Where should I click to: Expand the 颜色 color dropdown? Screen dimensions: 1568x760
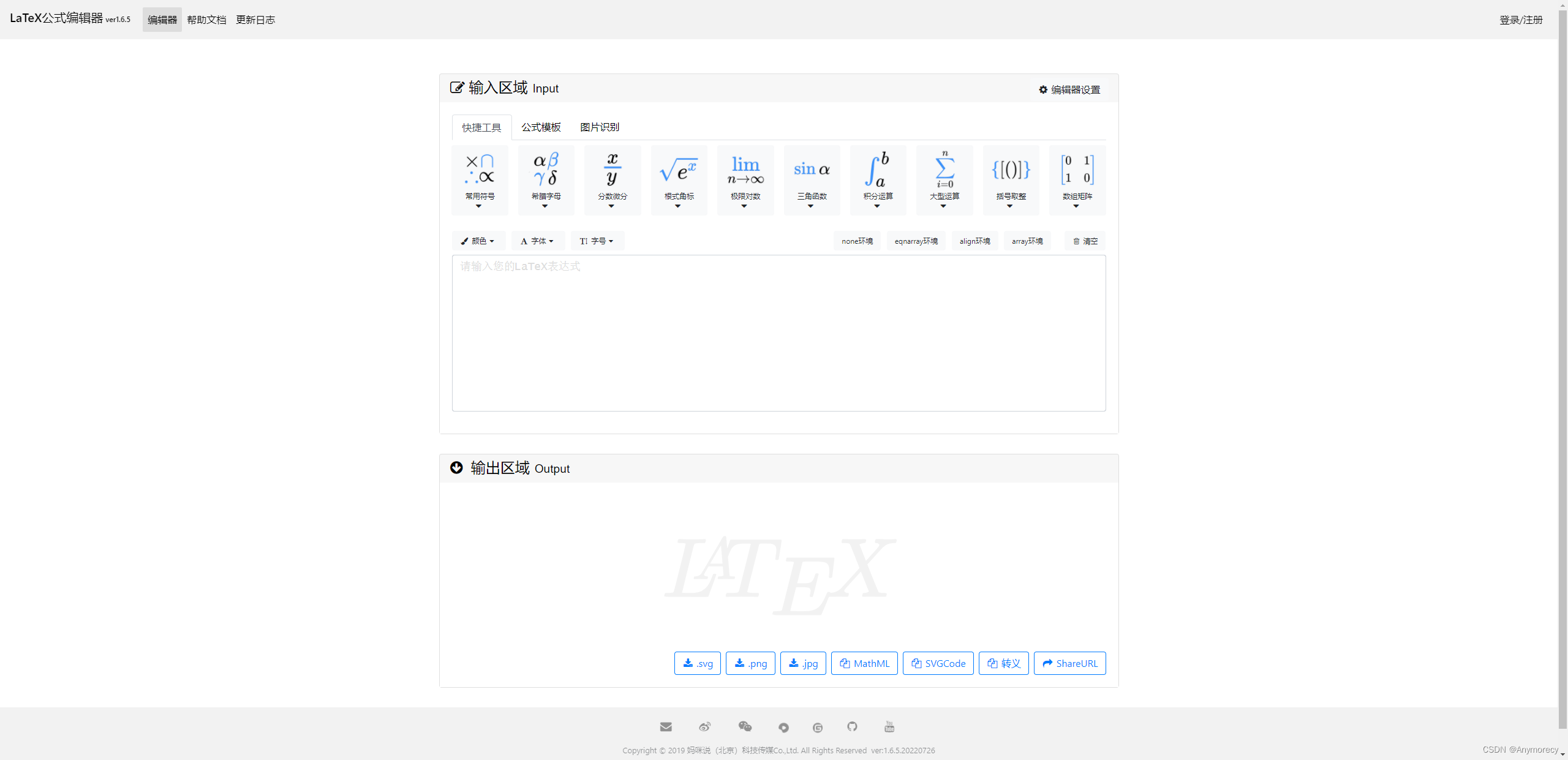click(478, 241)
